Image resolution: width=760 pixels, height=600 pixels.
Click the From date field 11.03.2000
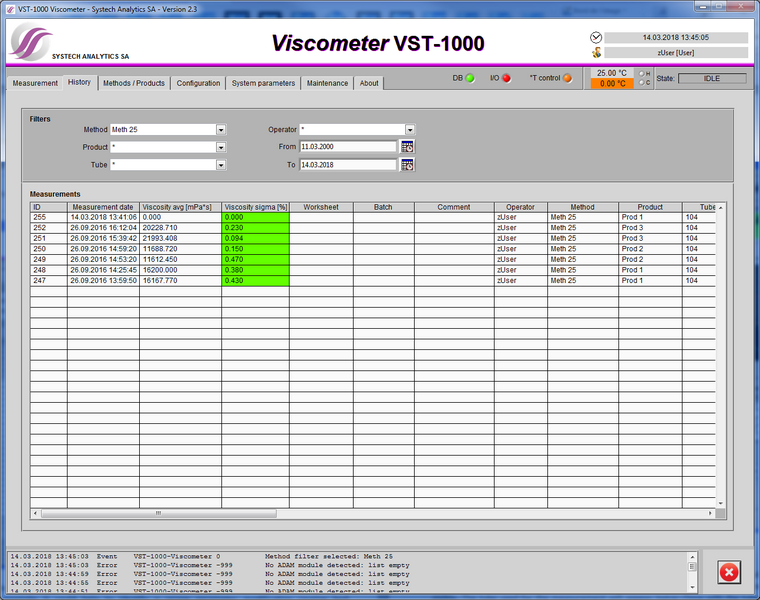point(348,146)
